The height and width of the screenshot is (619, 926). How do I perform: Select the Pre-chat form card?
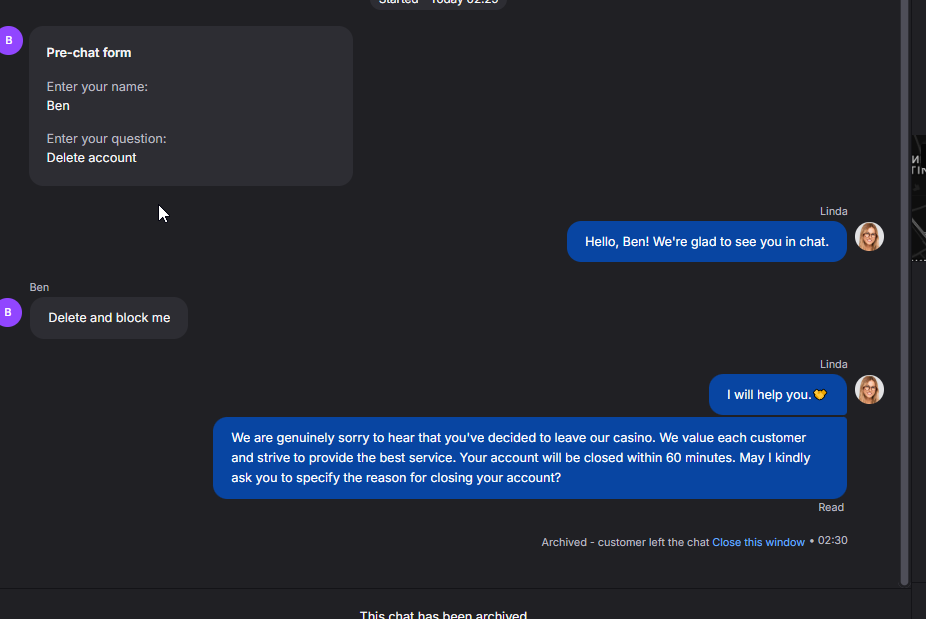[x=190, y=105]
